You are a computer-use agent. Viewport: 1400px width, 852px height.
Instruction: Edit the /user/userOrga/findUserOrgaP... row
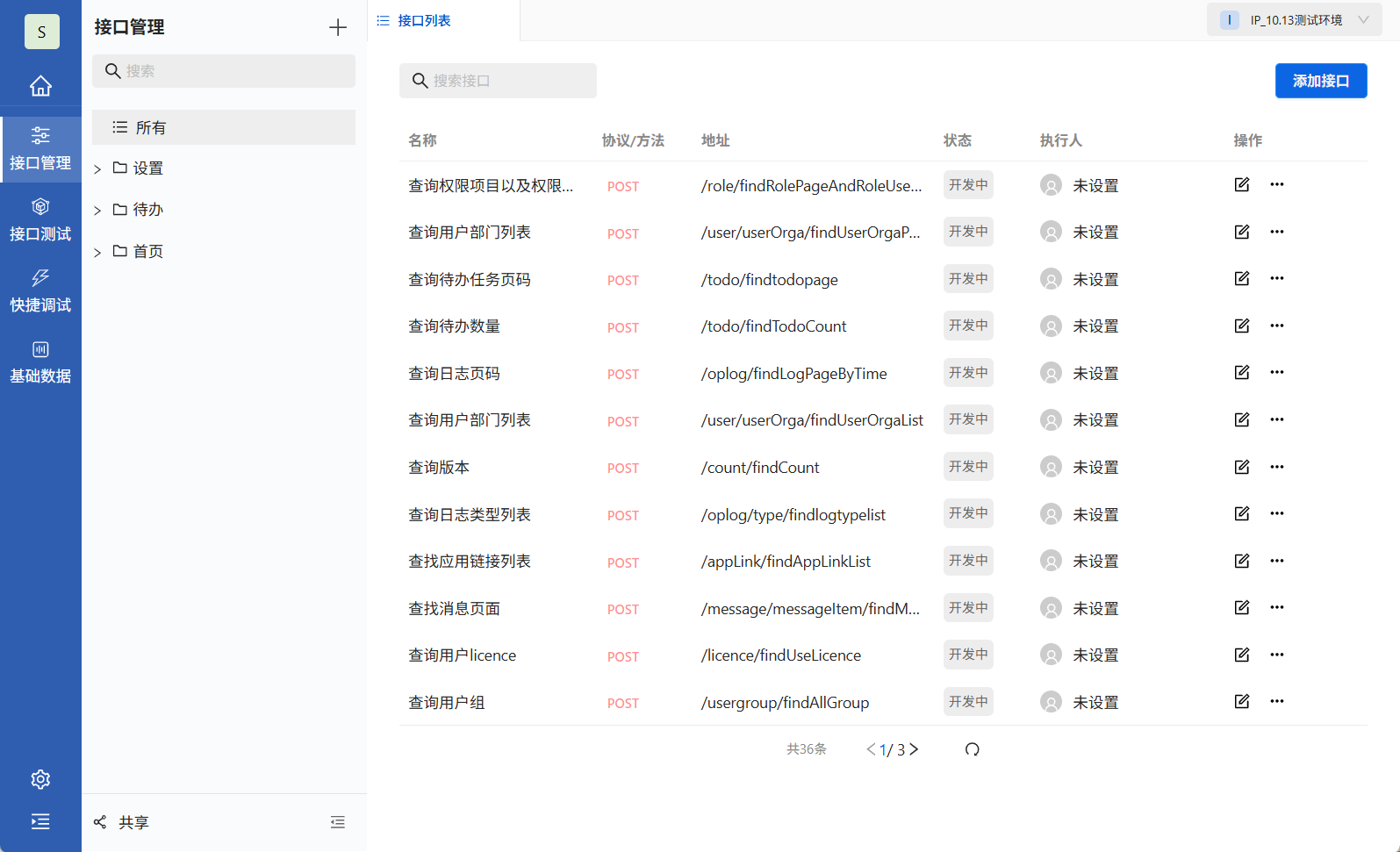(x=1242, y=232)
